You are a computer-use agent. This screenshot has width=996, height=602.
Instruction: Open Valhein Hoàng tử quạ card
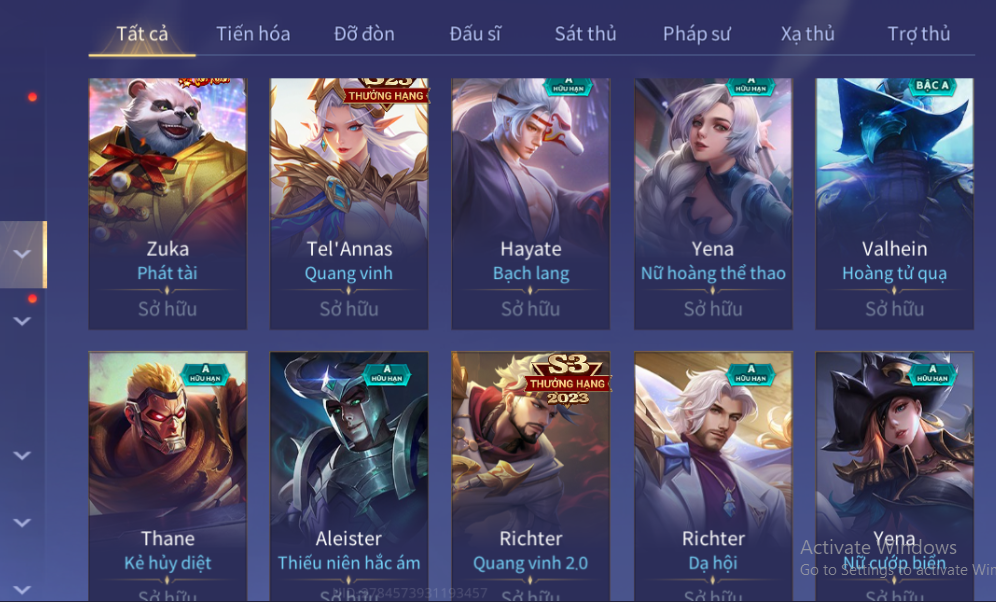(894, 203)
